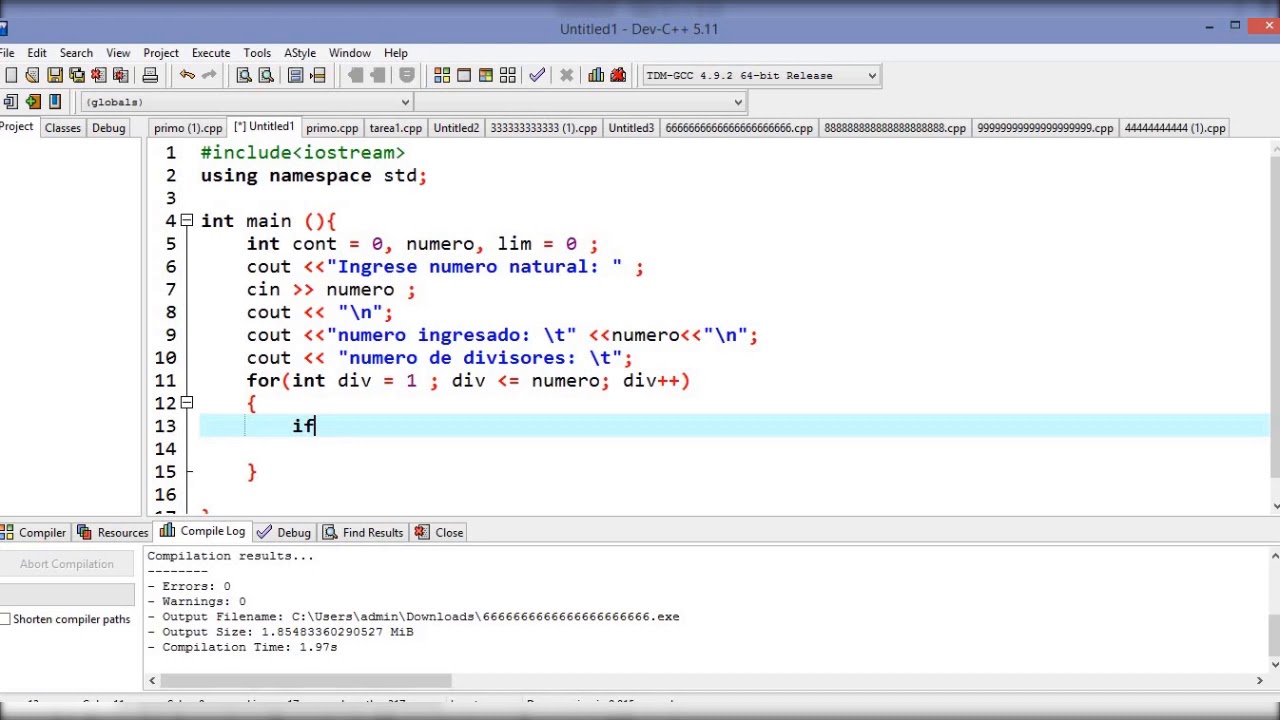
Task: Click the Delete Profiling Information icon
Action: pyautogui.click(x=618, y=75)
